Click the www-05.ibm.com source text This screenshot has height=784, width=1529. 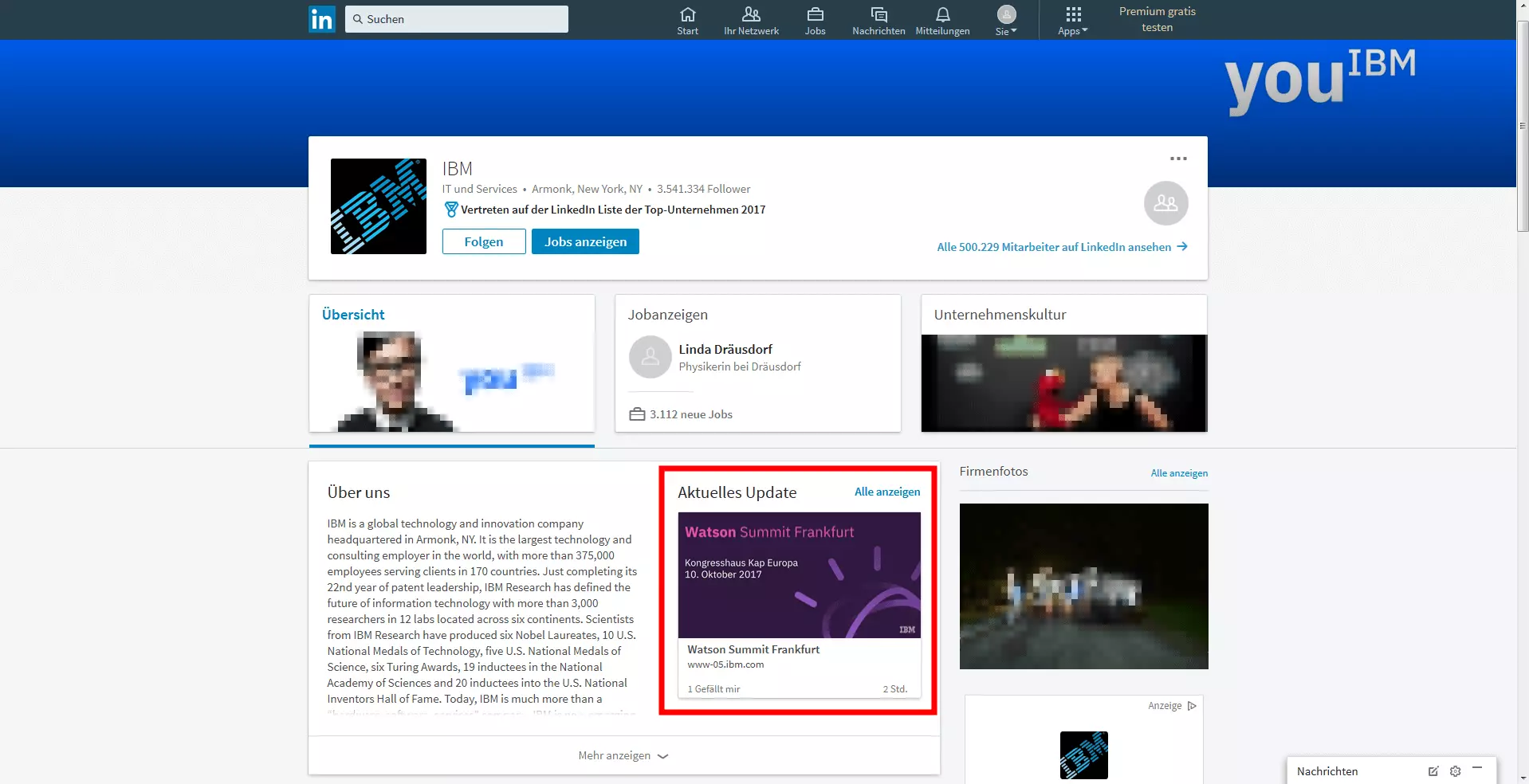click(x=725, y=664)
